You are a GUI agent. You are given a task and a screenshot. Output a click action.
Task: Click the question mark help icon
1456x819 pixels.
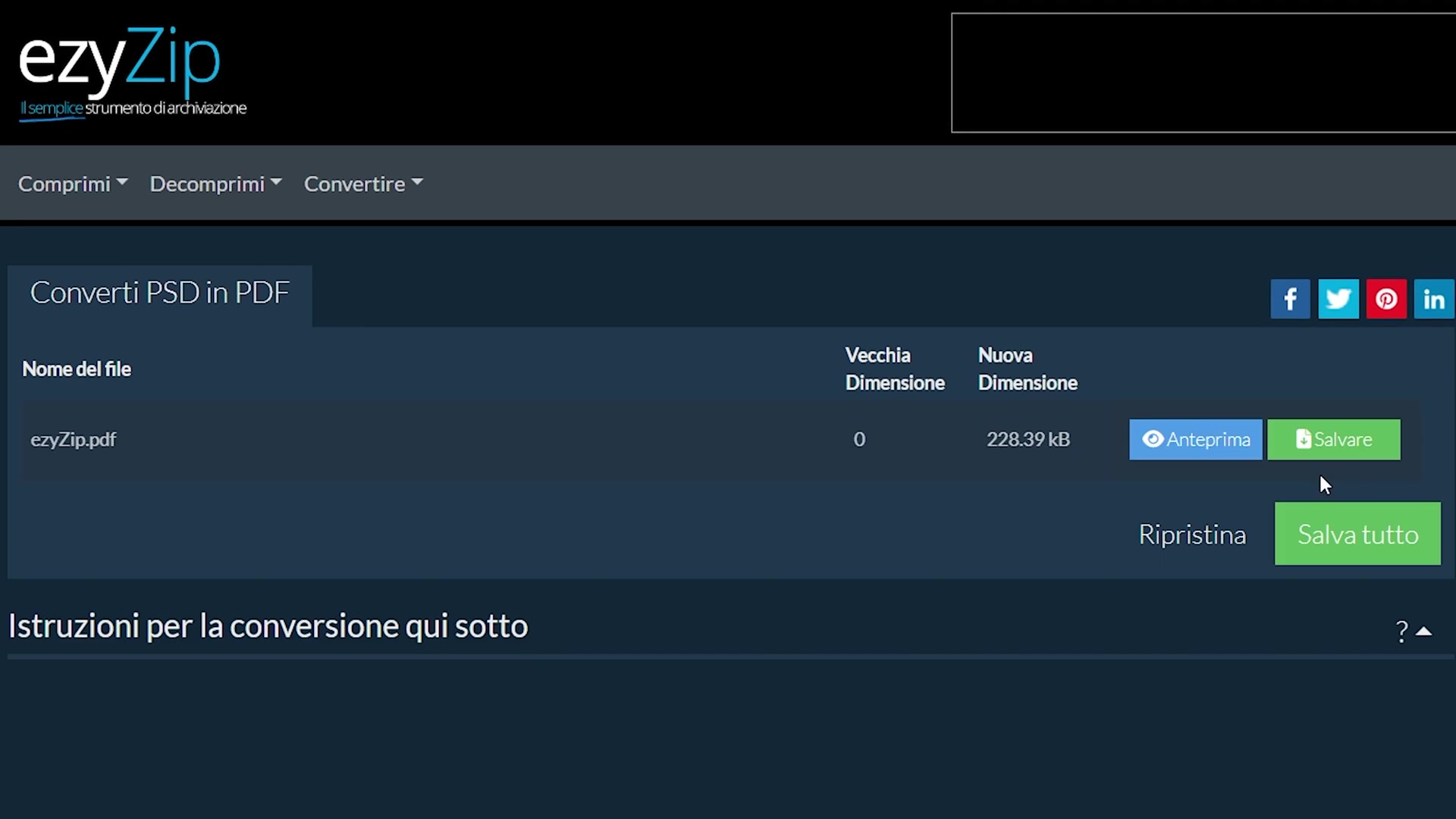(1401, 631)
